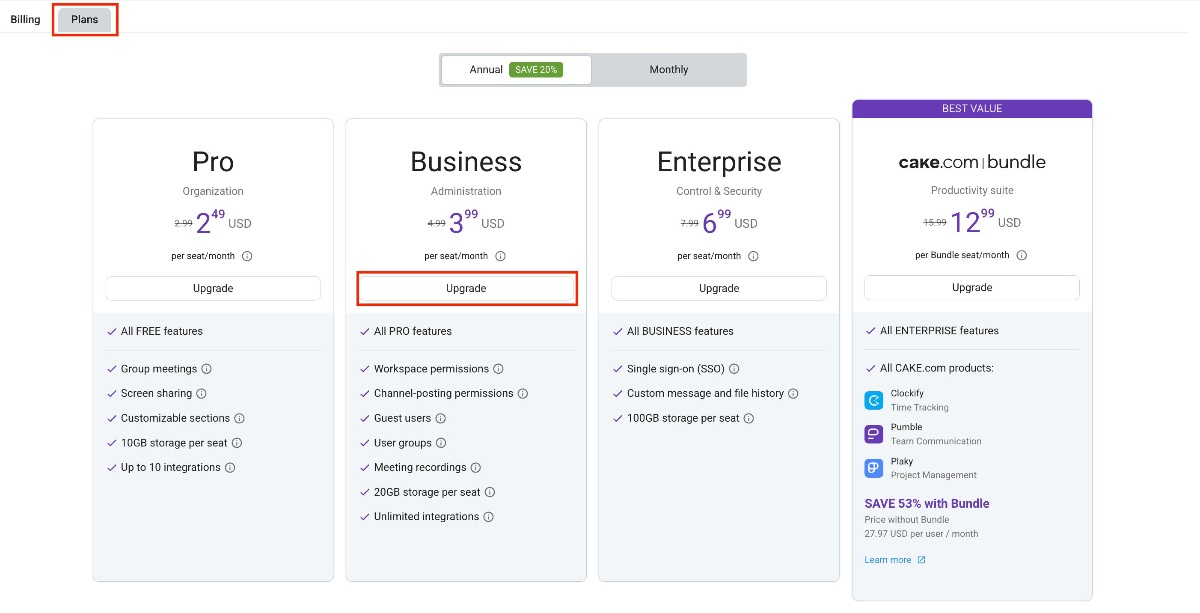The image size is (1200, 613).
Task: Click the Pumble product icon
Action: (x=874, y=434)
